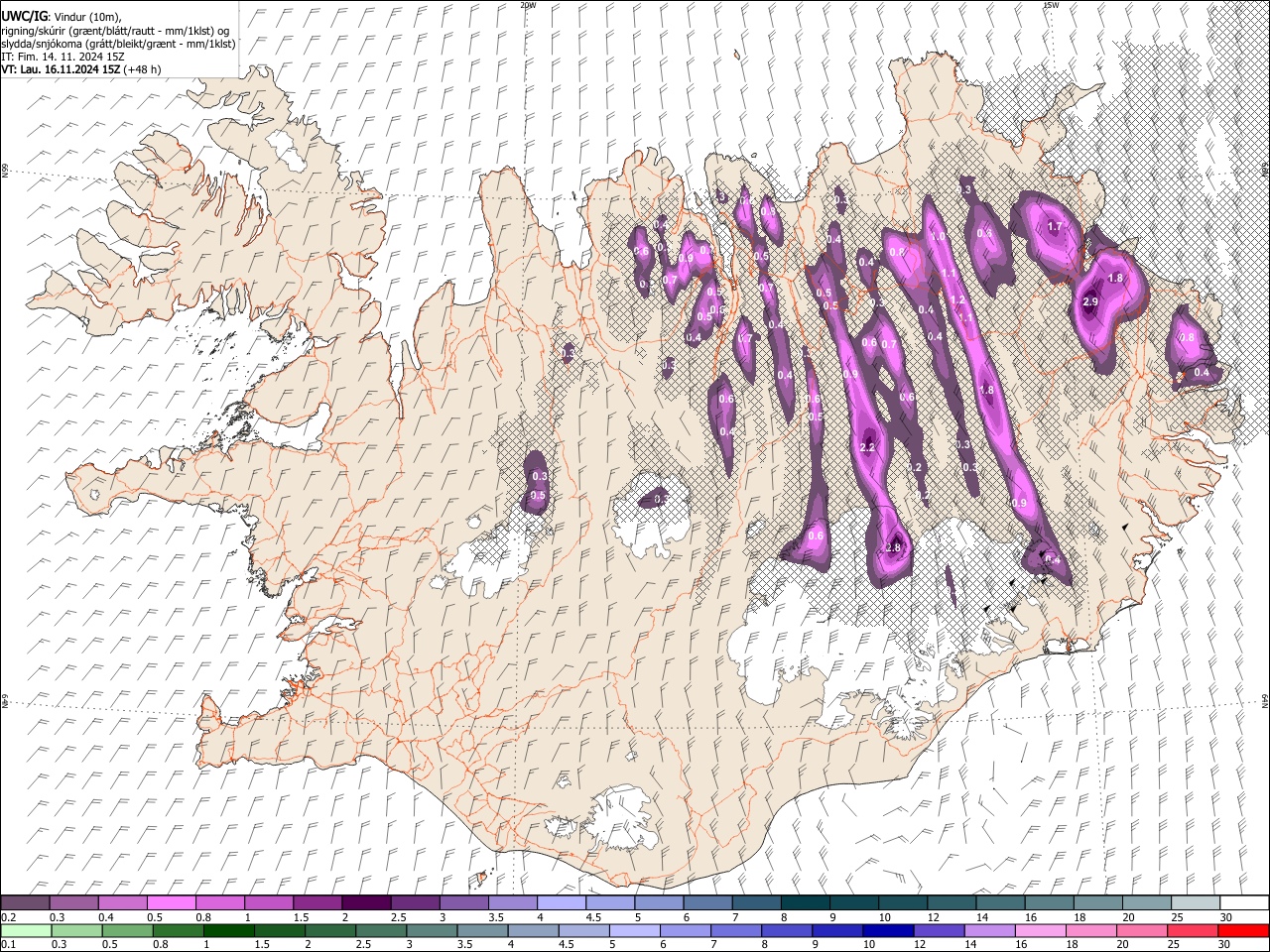Click the 2.9 precipitation value on the map
Image resolution: width=1270 pixels, height=952 pixels.
pos(1090,301)
